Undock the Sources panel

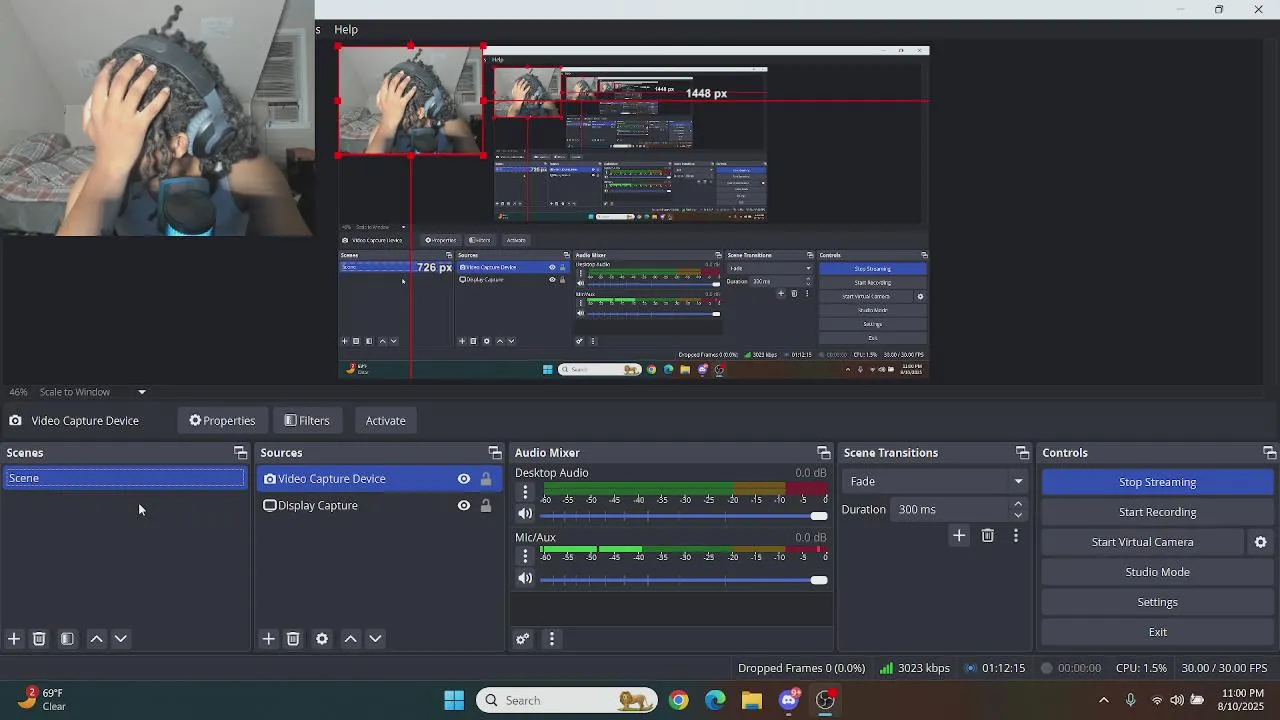(494, 453)
